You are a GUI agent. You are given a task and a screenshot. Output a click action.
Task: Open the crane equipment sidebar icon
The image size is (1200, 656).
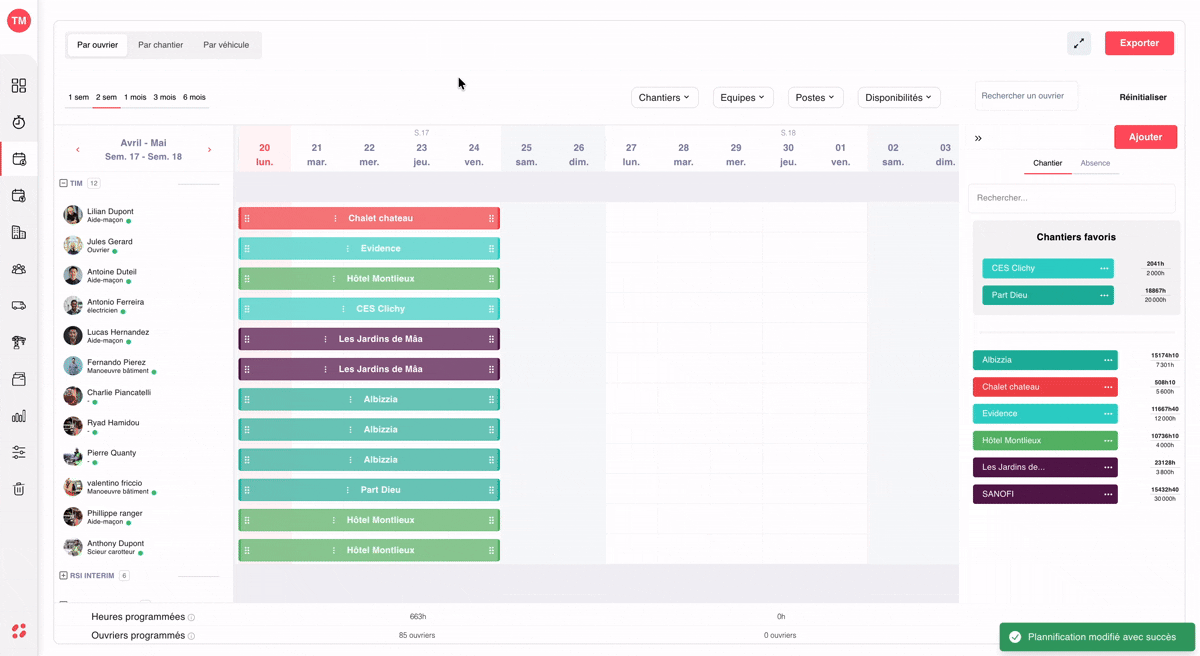tap(19, 342)
